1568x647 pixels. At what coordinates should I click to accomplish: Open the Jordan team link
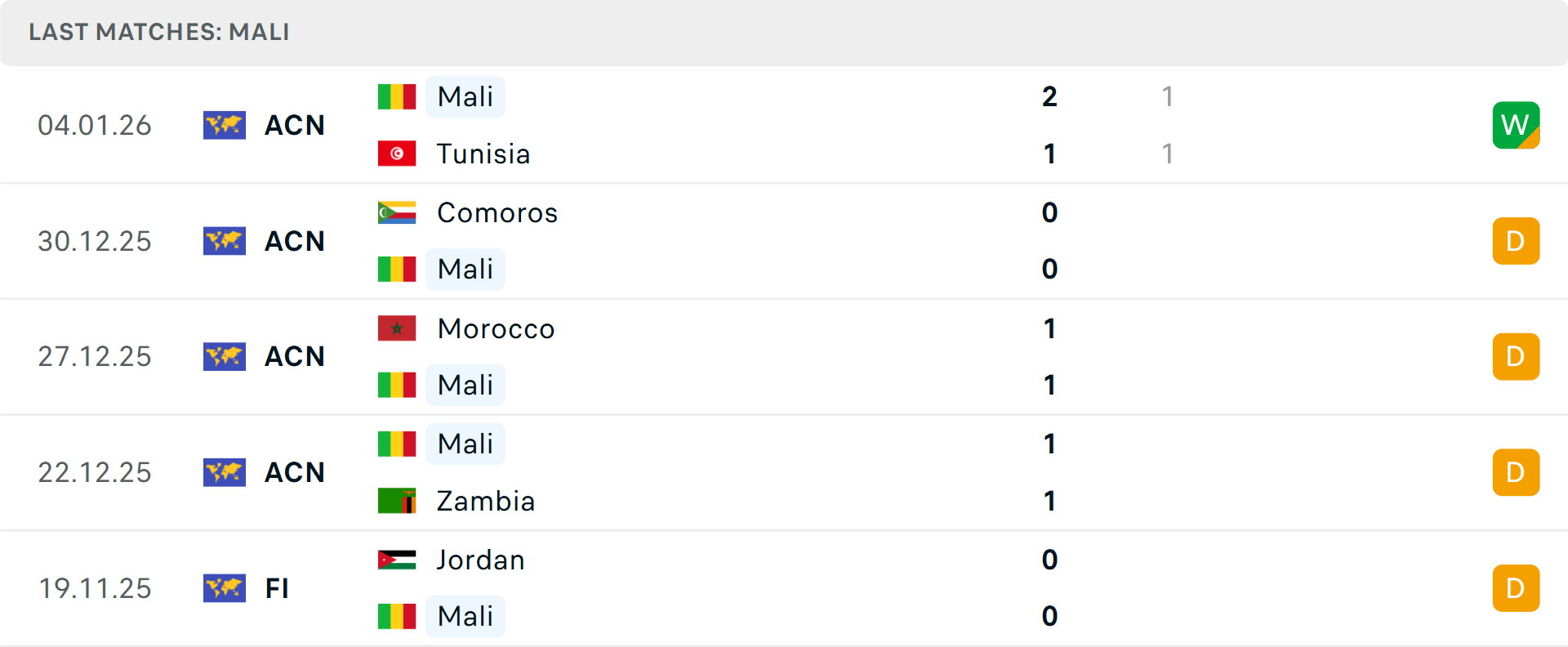coord(480,560)
